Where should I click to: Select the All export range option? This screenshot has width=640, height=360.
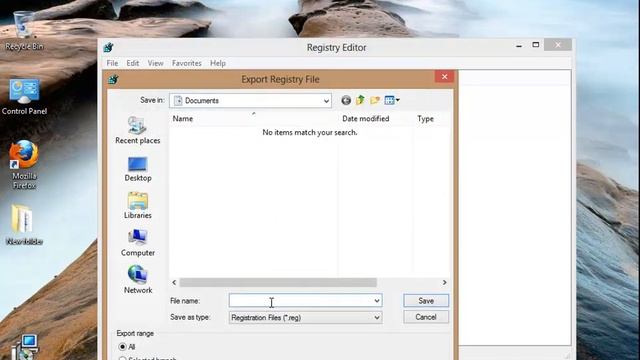click(126, 347)
